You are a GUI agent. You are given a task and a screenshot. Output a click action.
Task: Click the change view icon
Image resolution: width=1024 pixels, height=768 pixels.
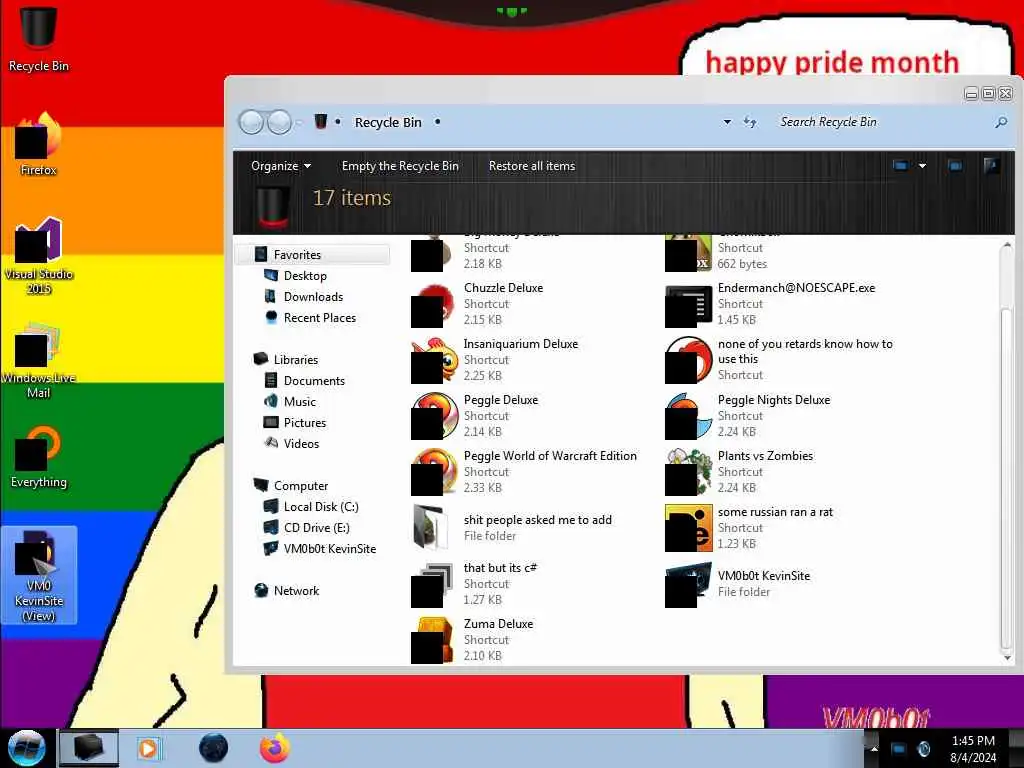point(901,166)
